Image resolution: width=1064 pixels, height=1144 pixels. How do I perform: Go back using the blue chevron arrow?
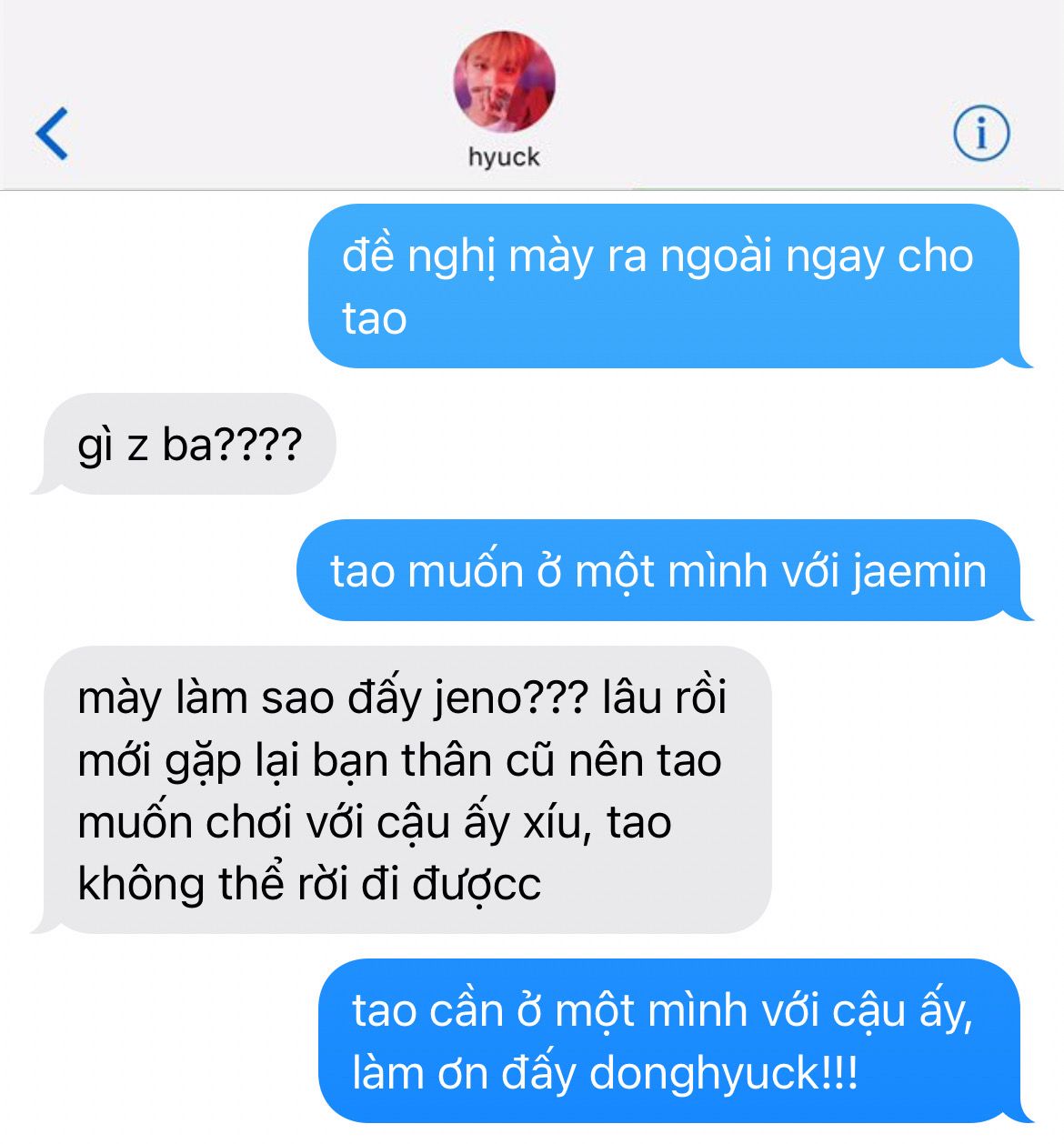pos(52,134)
